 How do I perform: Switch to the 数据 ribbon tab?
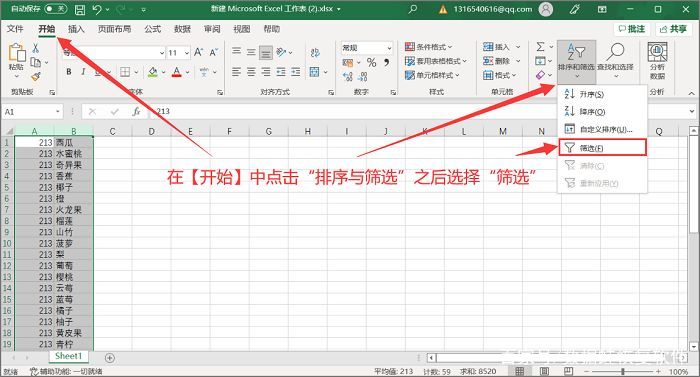click(182, 29)
